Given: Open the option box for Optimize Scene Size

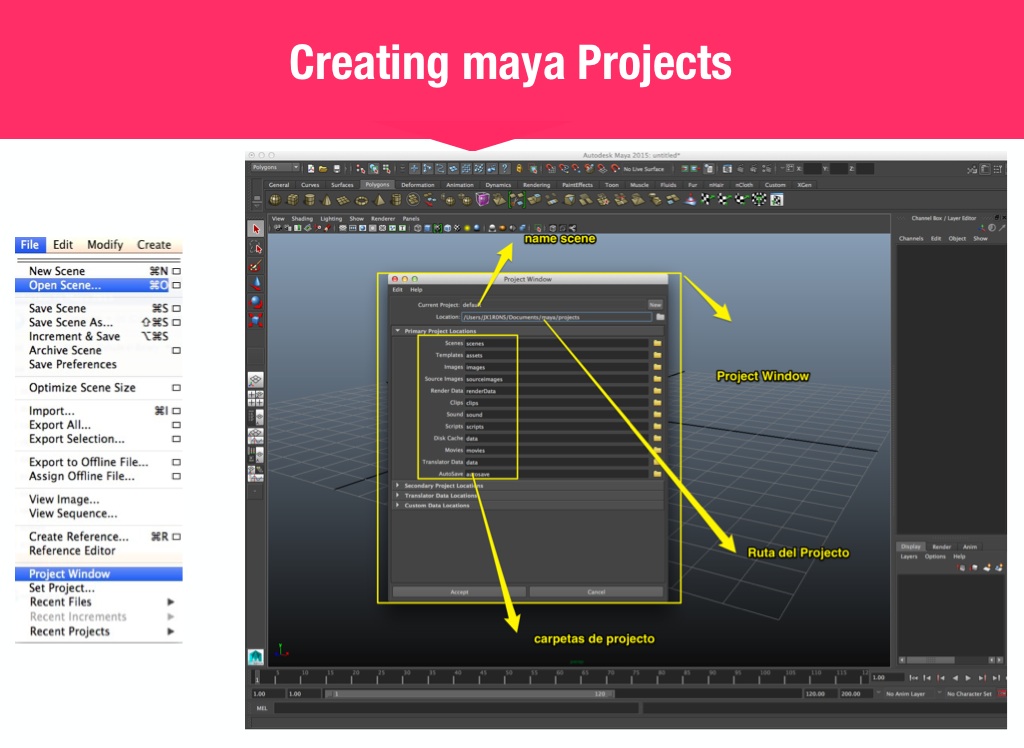Looking at the screenshot, I should pyautogui.click(x=176, y=388).
